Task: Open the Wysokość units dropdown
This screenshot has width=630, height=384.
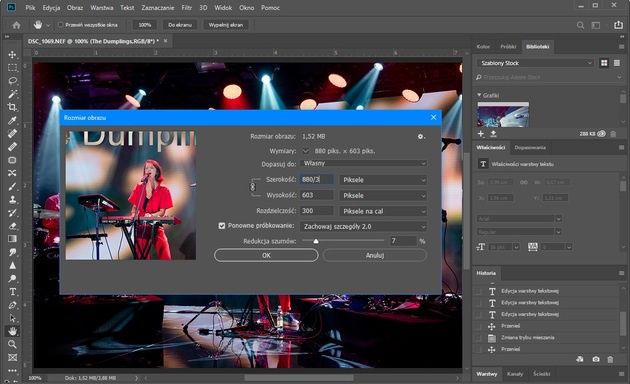Action: (383, 196)
